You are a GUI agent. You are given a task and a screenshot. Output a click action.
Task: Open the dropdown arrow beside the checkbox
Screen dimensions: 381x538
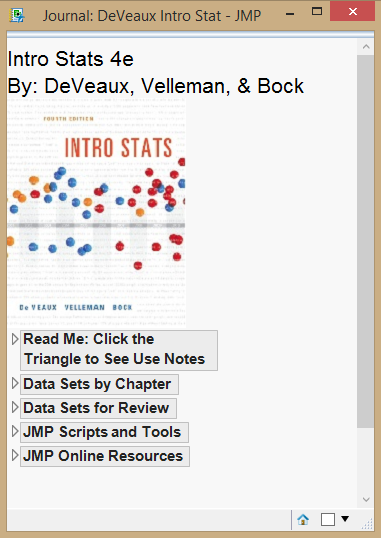pos(345,519)
